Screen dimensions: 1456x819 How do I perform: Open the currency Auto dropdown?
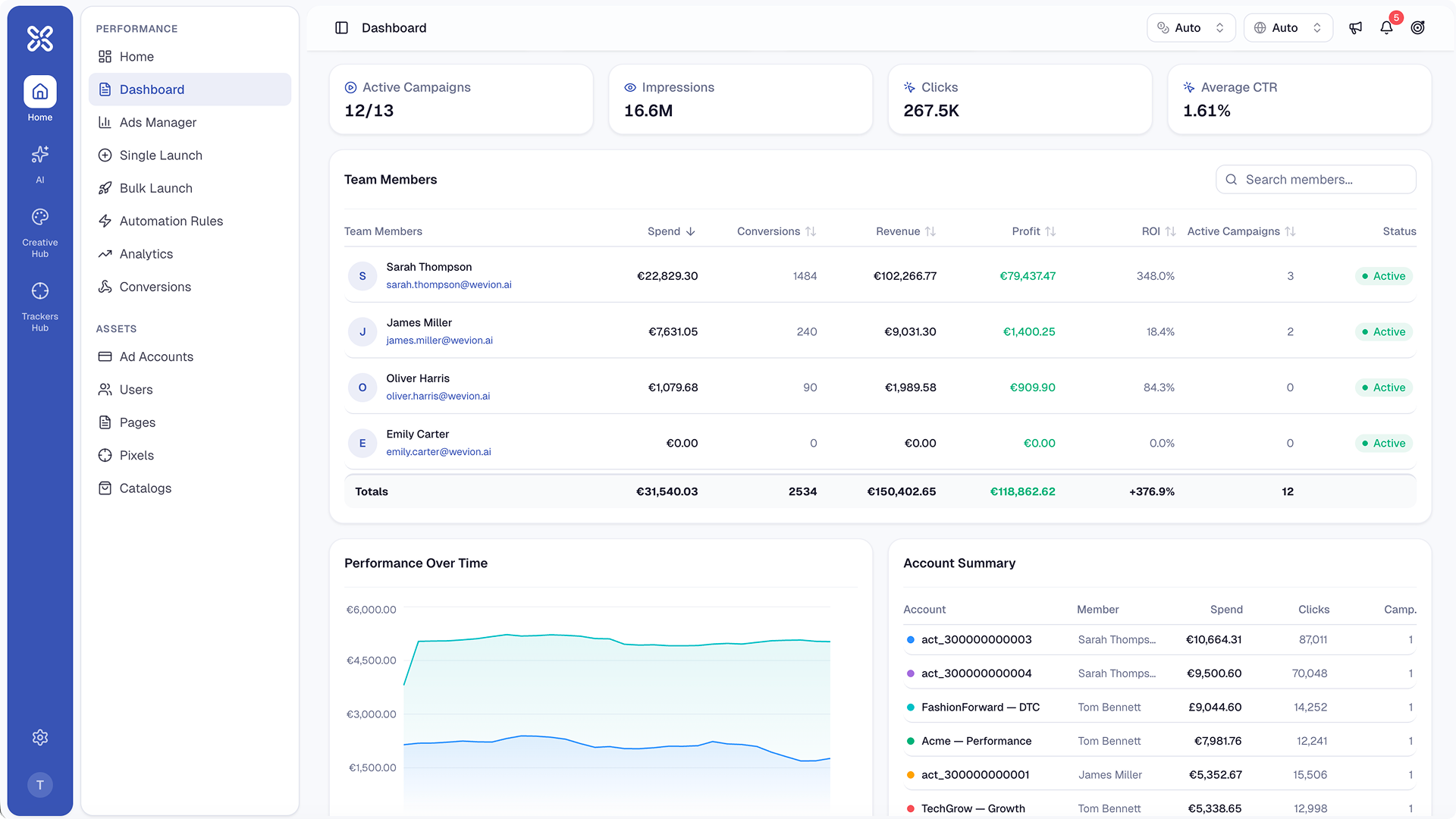pyautogui.click(x=1191, y=27)
